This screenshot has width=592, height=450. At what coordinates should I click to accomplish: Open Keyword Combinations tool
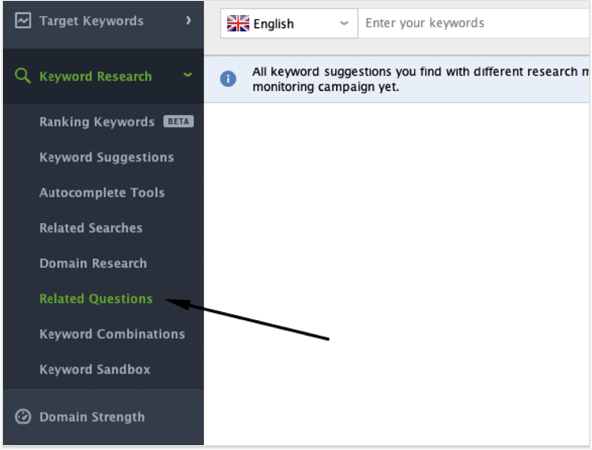112,334
